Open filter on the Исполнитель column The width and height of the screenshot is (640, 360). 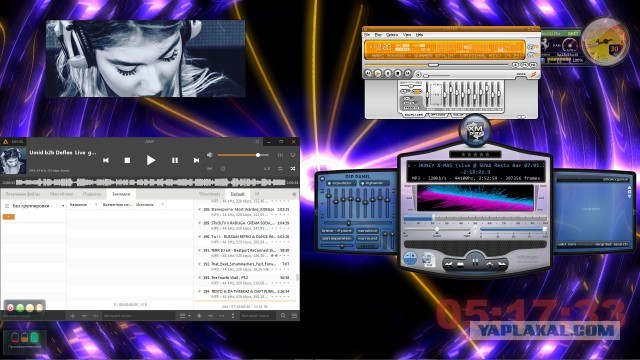click(163, 204)
